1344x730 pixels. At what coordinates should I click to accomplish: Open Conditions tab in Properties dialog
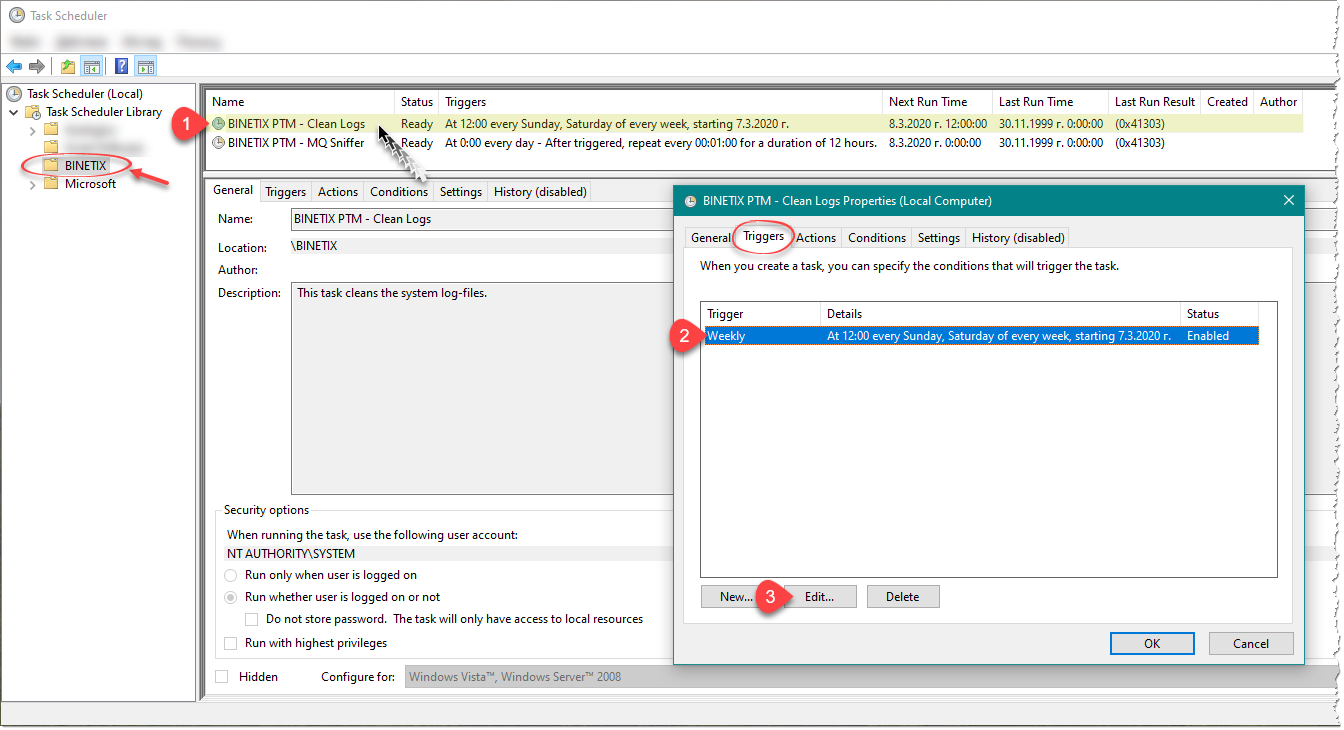coord(877,238)
